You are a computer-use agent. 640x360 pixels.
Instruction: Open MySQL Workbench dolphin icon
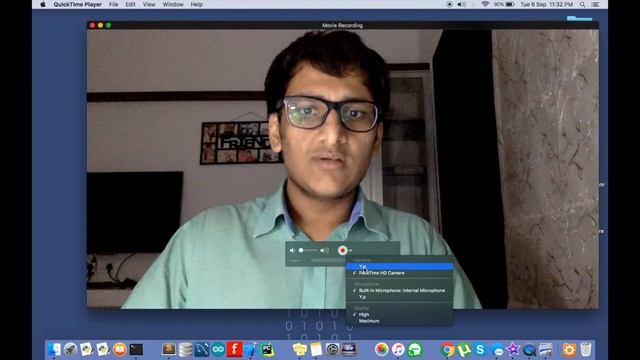tap(202, 350)
